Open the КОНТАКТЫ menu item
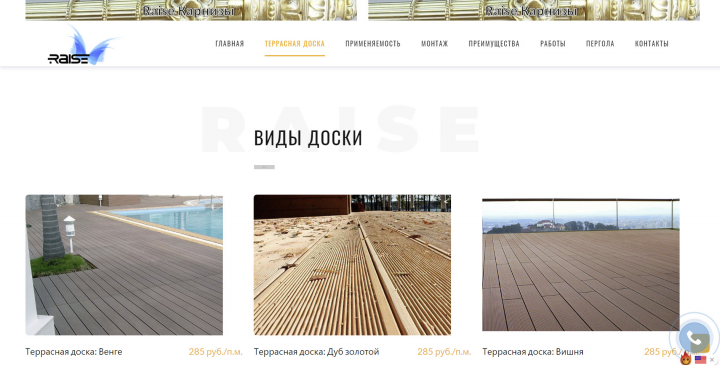The width and height of the screenshot is (720, 365). (652, 44)
